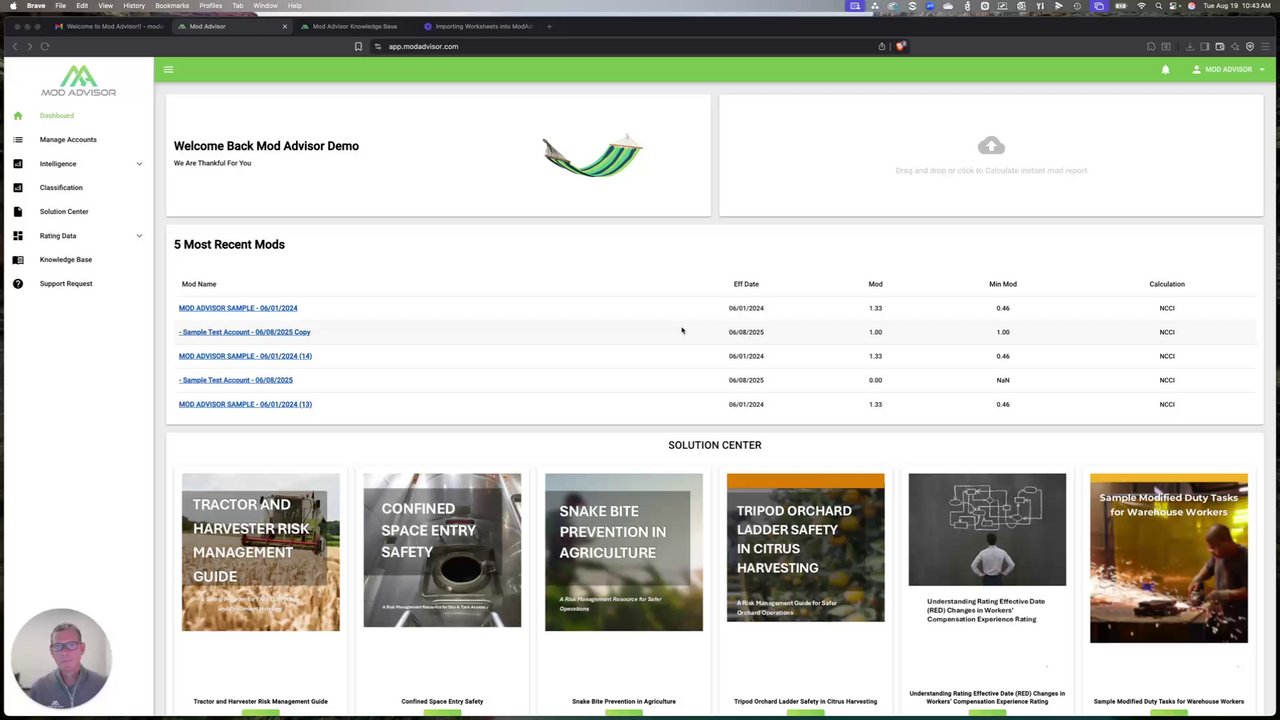Open the Apple menu
Viewport: 1280px width, 720px height.
click(13, 6)
